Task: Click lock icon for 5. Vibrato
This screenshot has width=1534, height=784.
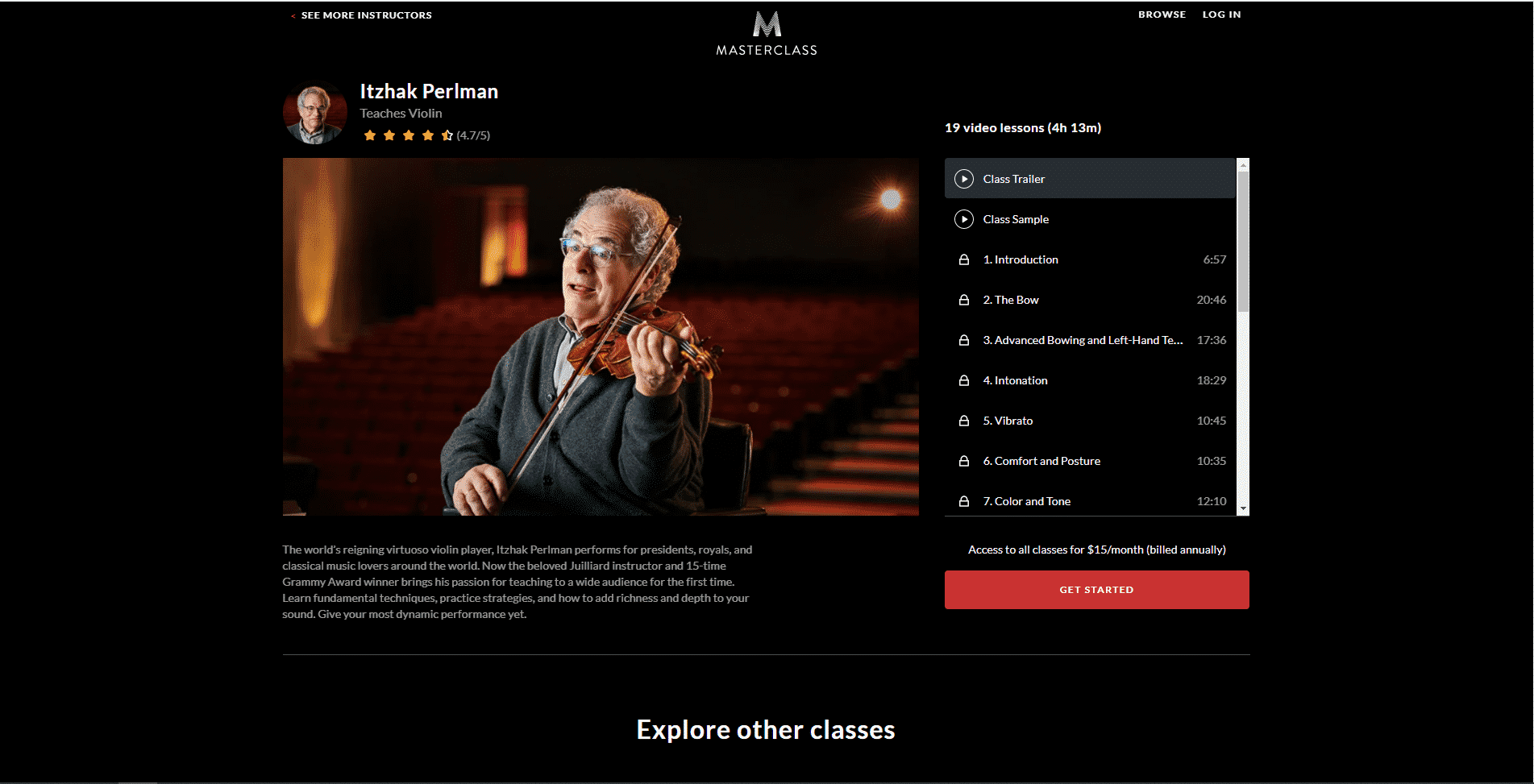Action: (963, 421)
